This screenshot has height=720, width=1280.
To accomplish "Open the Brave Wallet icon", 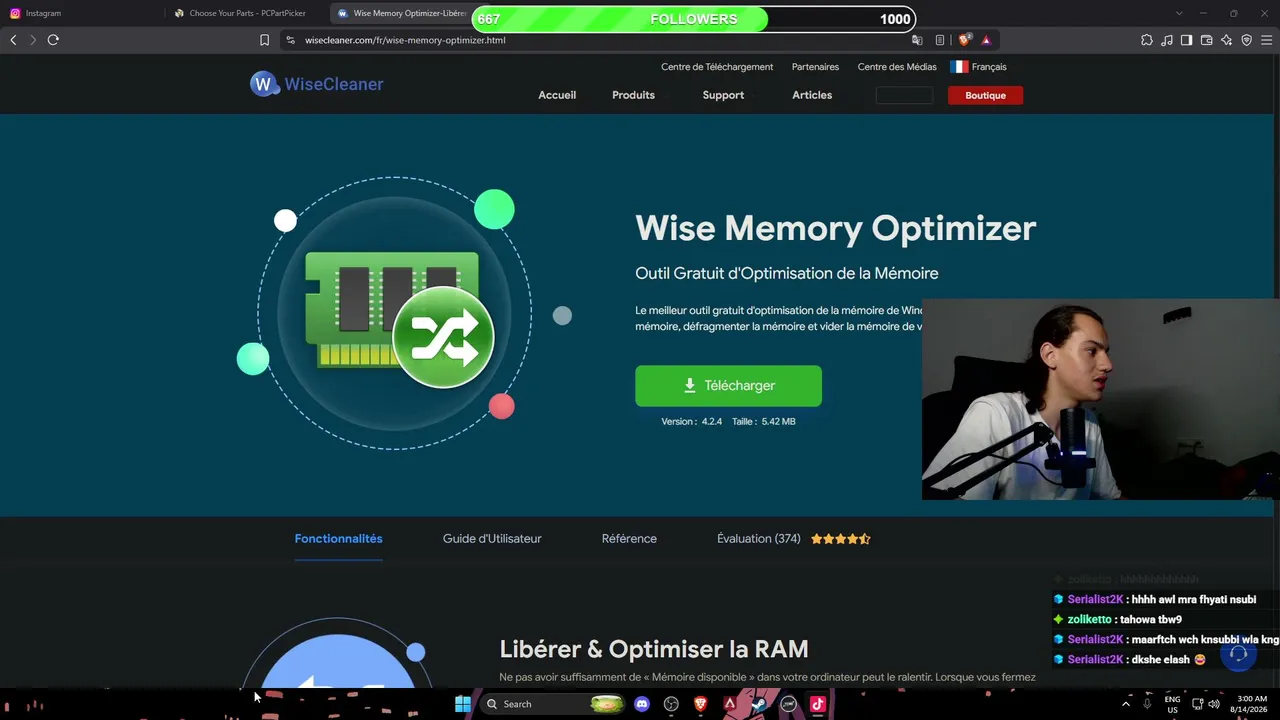I will [x=1206, y=40].
